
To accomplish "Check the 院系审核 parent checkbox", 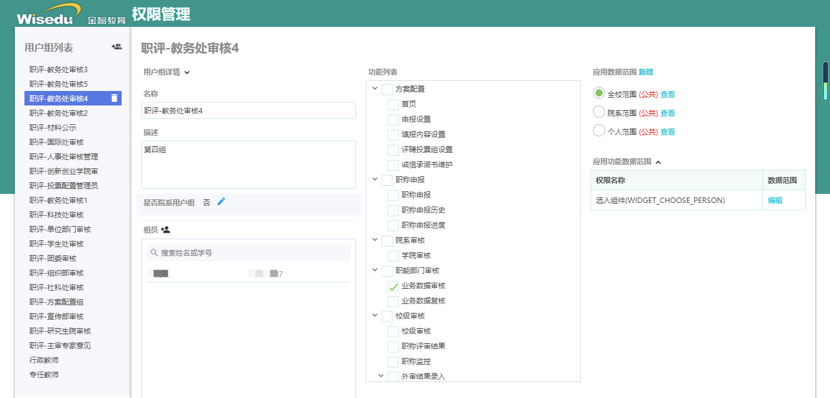I will coord(386,241).
